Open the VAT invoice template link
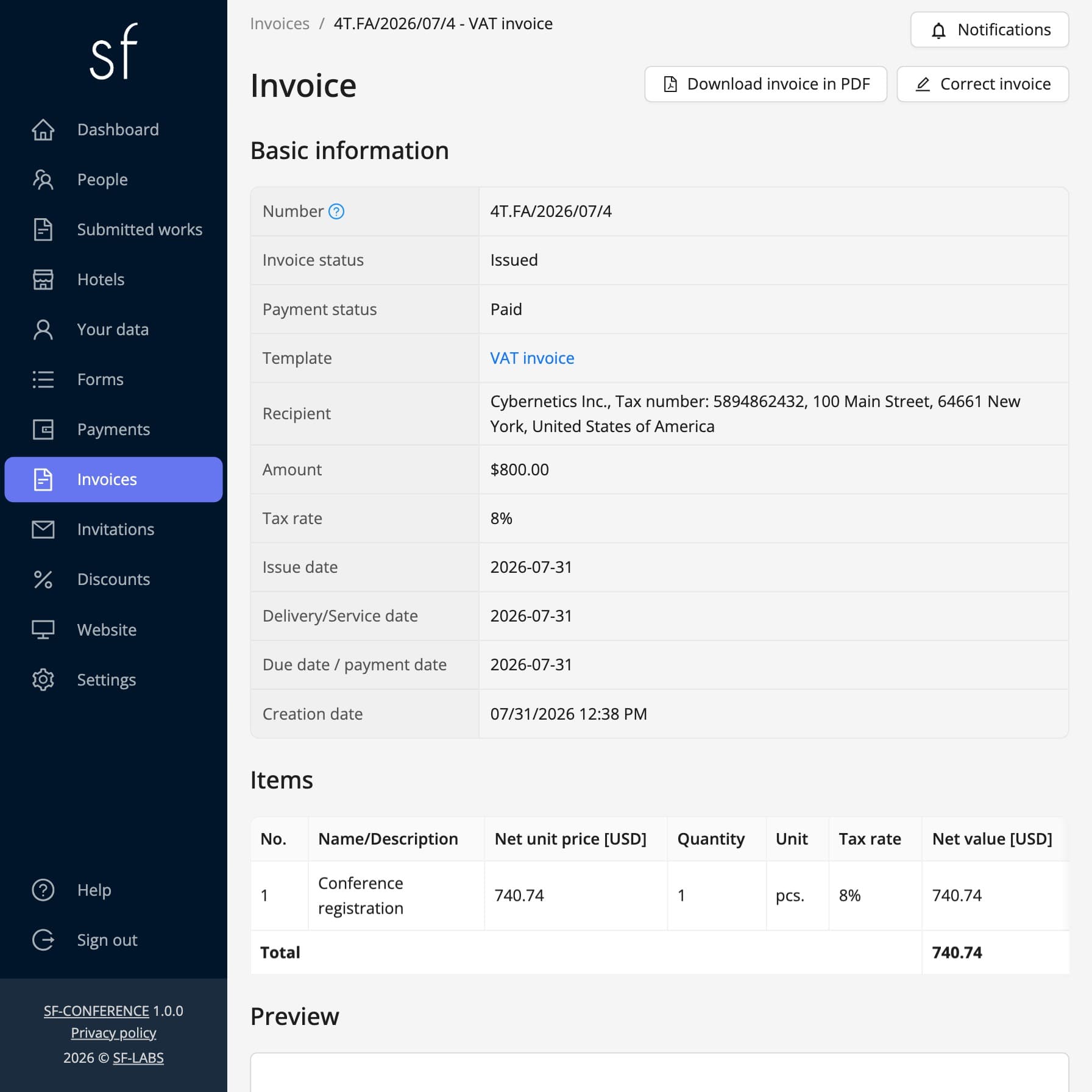 [532, 358]
